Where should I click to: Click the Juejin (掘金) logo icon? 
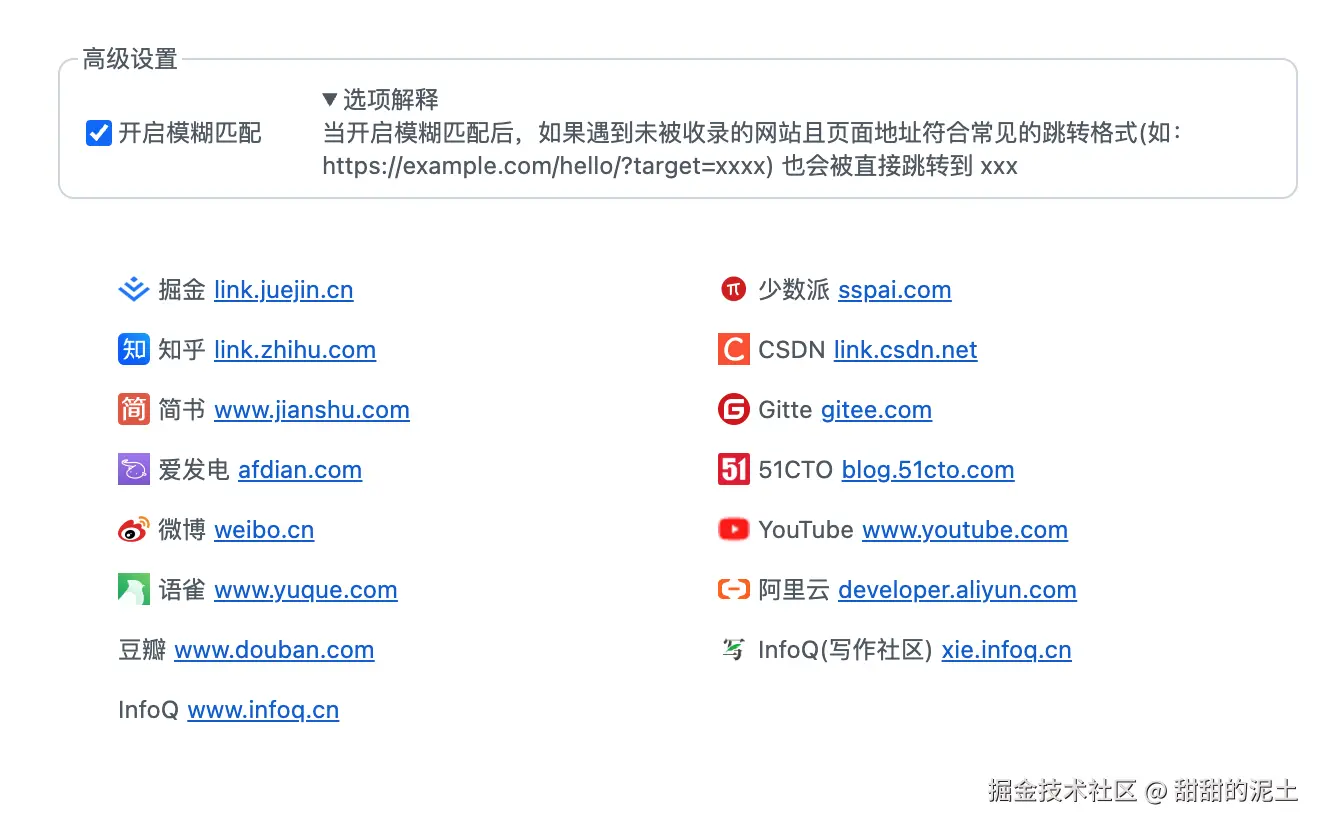[133, 290]
